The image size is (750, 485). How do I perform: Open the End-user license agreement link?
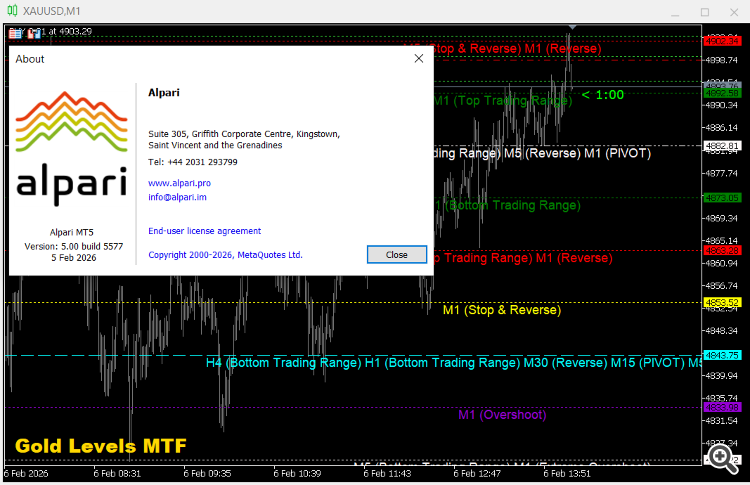205,231
